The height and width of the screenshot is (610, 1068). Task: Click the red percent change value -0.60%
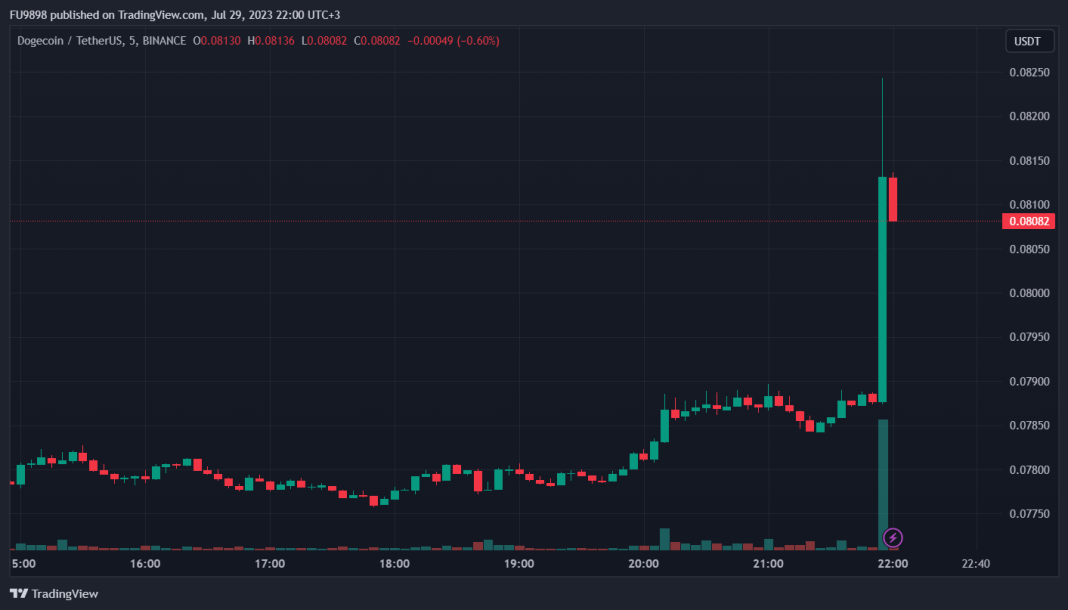(478, 41)
